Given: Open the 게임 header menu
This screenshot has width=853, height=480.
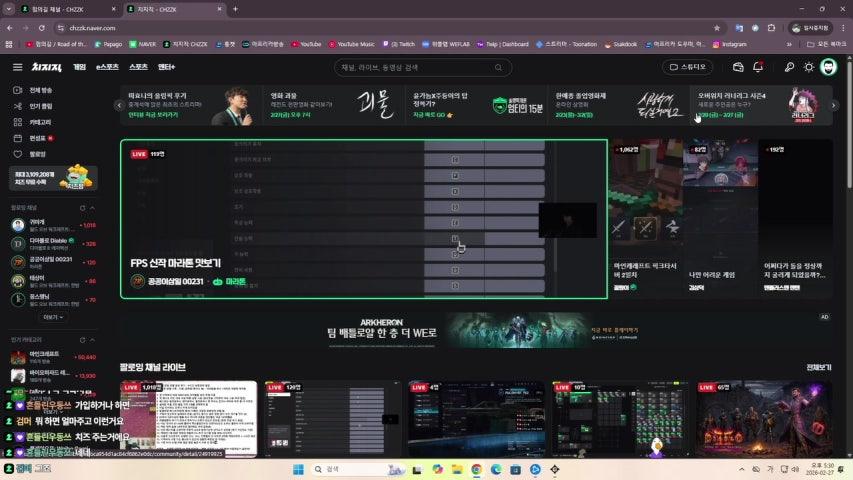Looking at the screenshot, I should coord(79,67).
